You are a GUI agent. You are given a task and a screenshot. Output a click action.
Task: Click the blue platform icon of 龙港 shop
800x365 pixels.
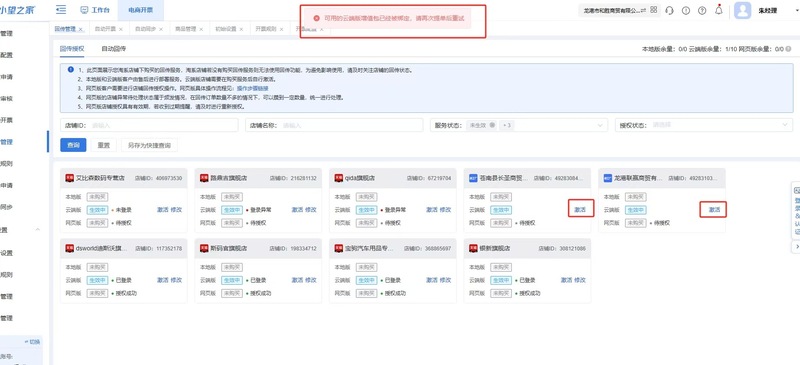[x=608, y=178]
